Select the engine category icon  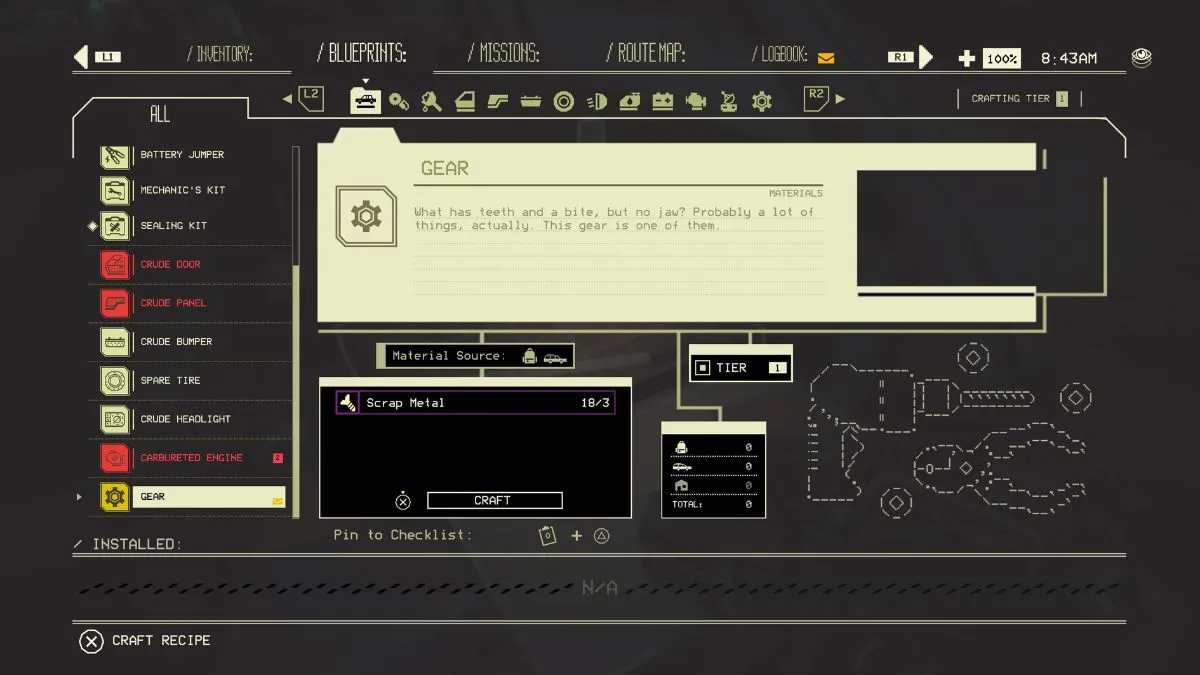[696, 100]
